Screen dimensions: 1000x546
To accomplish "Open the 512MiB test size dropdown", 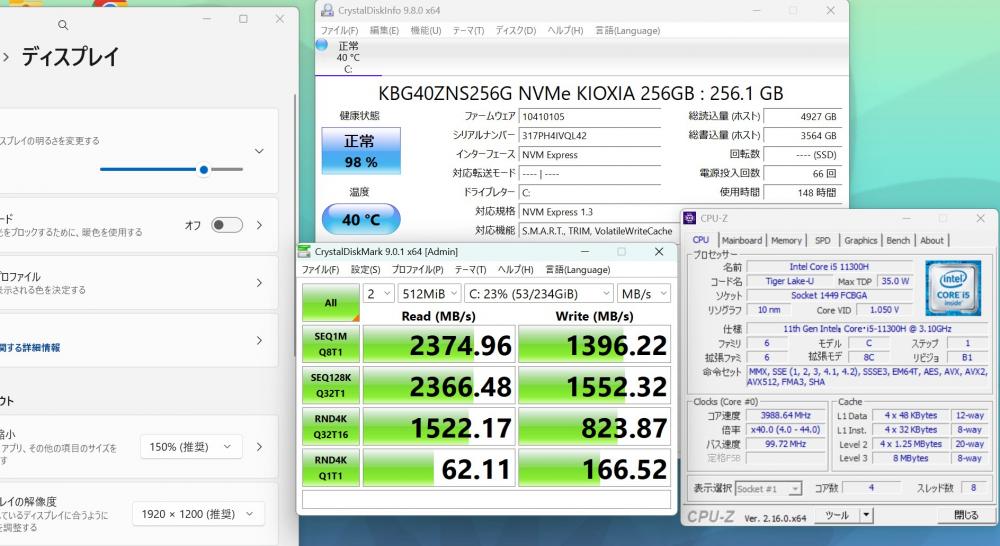I will [429, 293].
